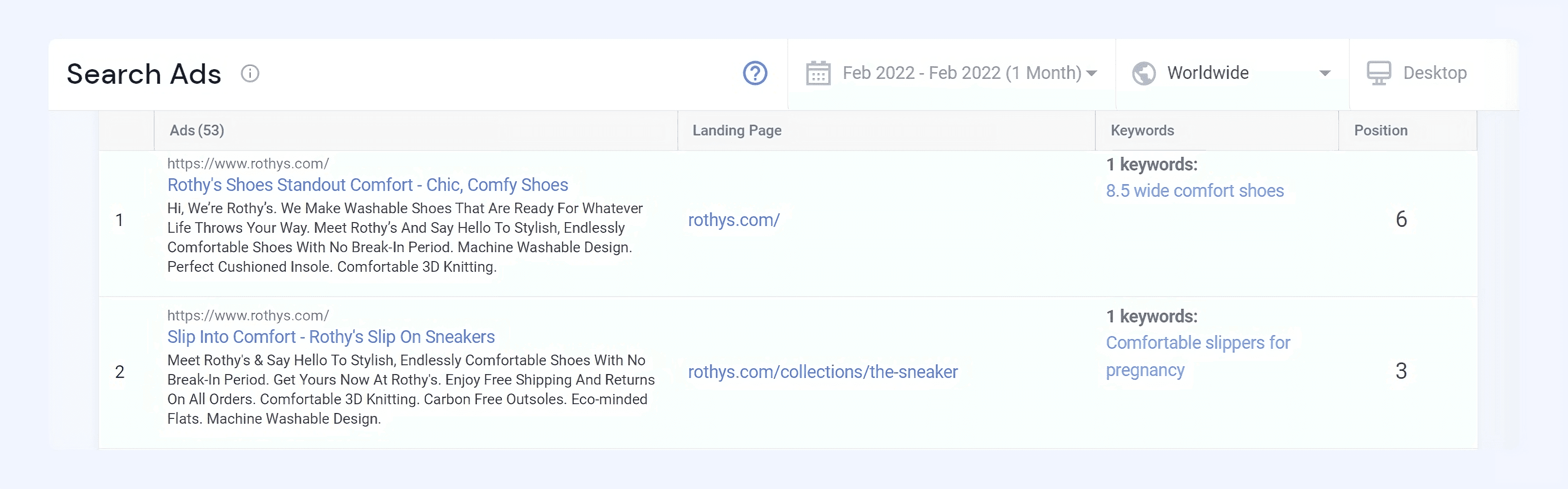Screen dimensions: 1568x489
Task: Click keyword Comfortable slippers for pregnancy
Action: click(x=1197, y=356)
